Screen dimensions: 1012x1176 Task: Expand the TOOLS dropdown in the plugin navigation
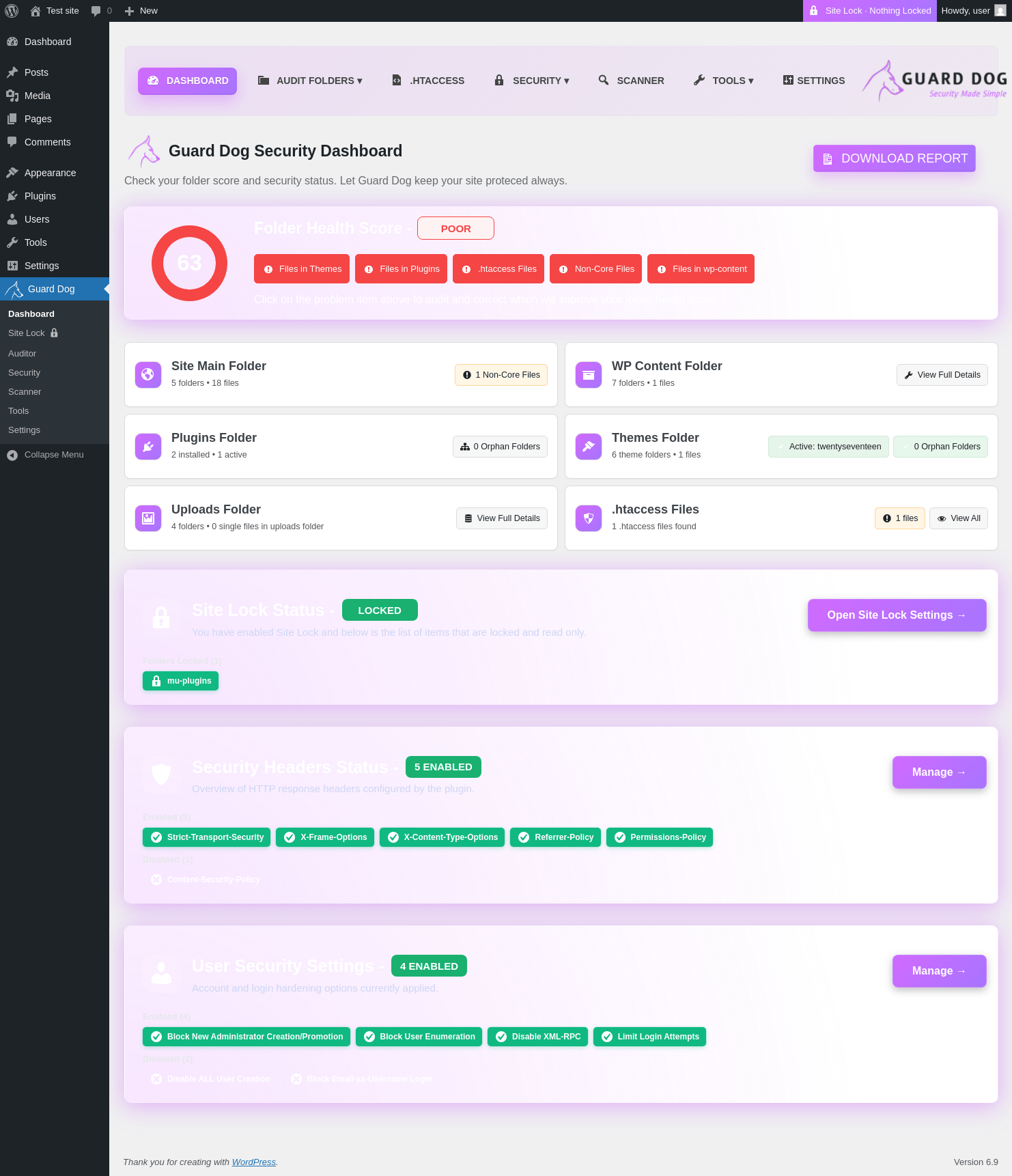pyautogui.click(x=724, y=81)
